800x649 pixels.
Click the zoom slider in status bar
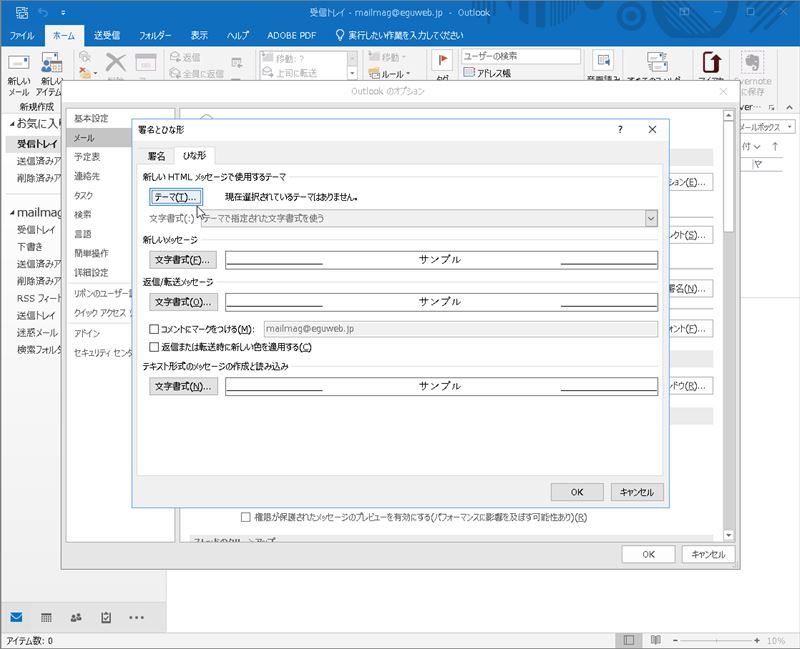pyautogui.click(x=718, y=640)
